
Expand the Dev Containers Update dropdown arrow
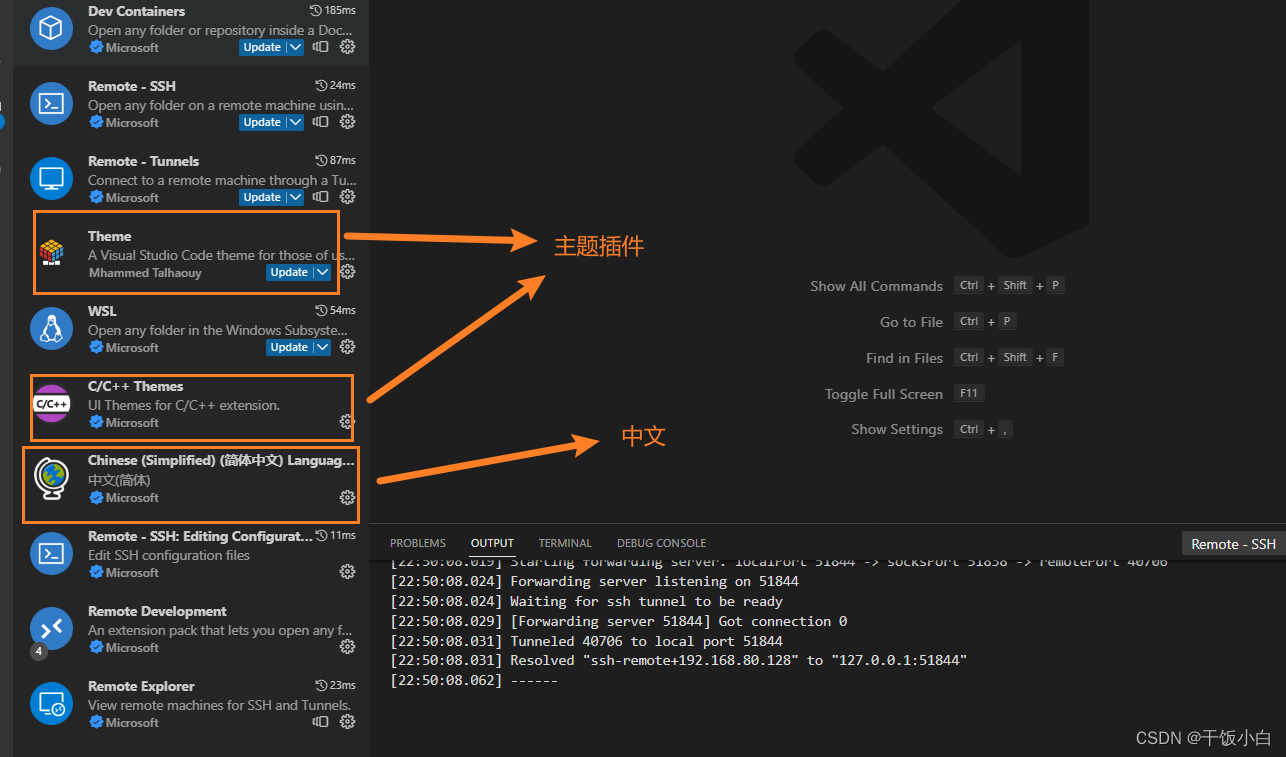coord(294,47)
